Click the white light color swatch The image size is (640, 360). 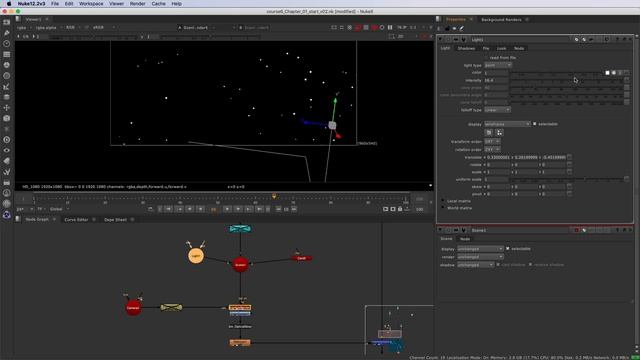pyautogui.click(x=607, y=73)
